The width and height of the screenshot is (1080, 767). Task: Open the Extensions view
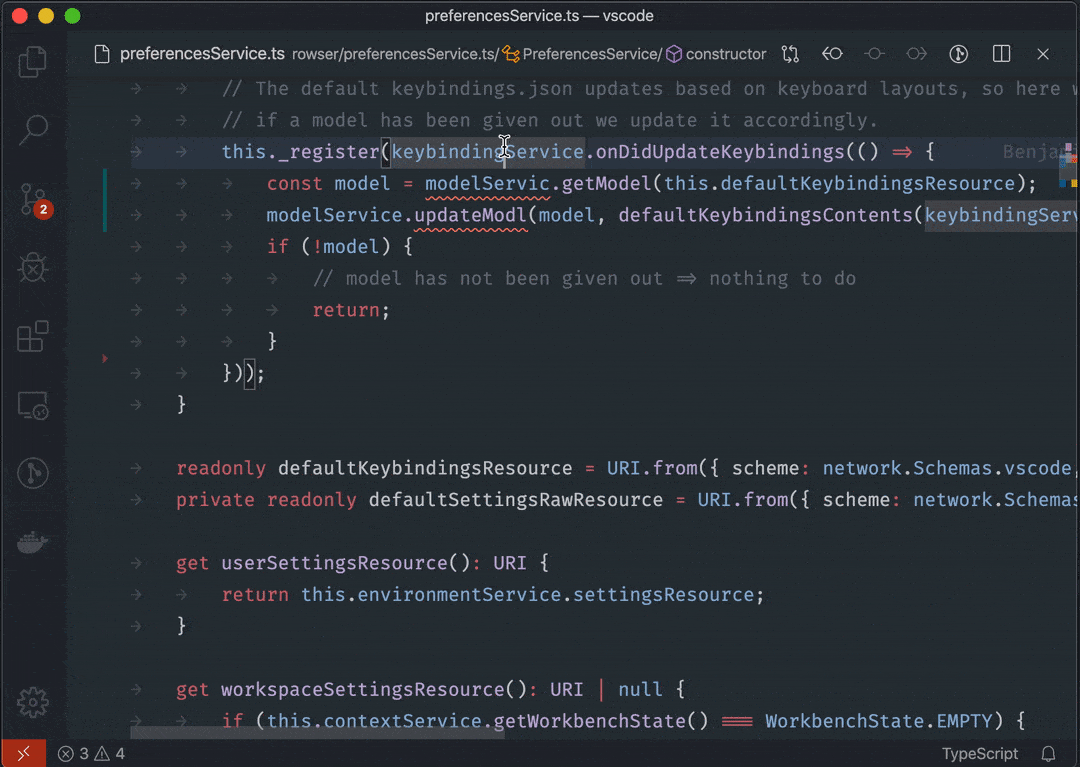tap(33, 335)
